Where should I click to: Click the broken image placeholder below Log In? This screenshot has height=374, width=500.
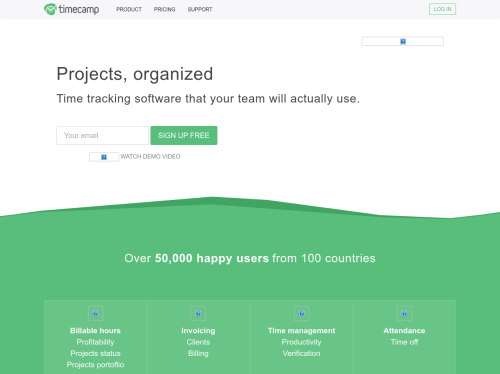pos(403,41)
